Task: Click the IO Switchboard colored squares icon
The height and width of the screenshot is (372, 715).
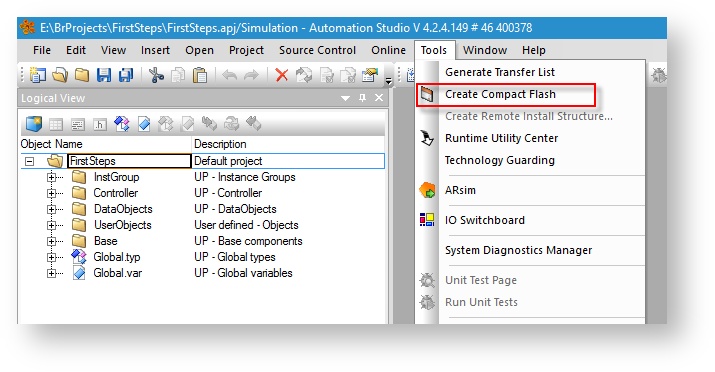Action: 427,220
